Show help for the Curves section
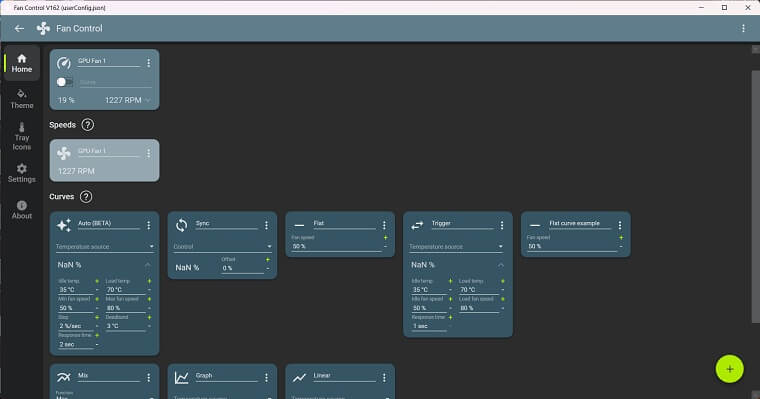Screen dimensions: 760x399 [86, 196]
